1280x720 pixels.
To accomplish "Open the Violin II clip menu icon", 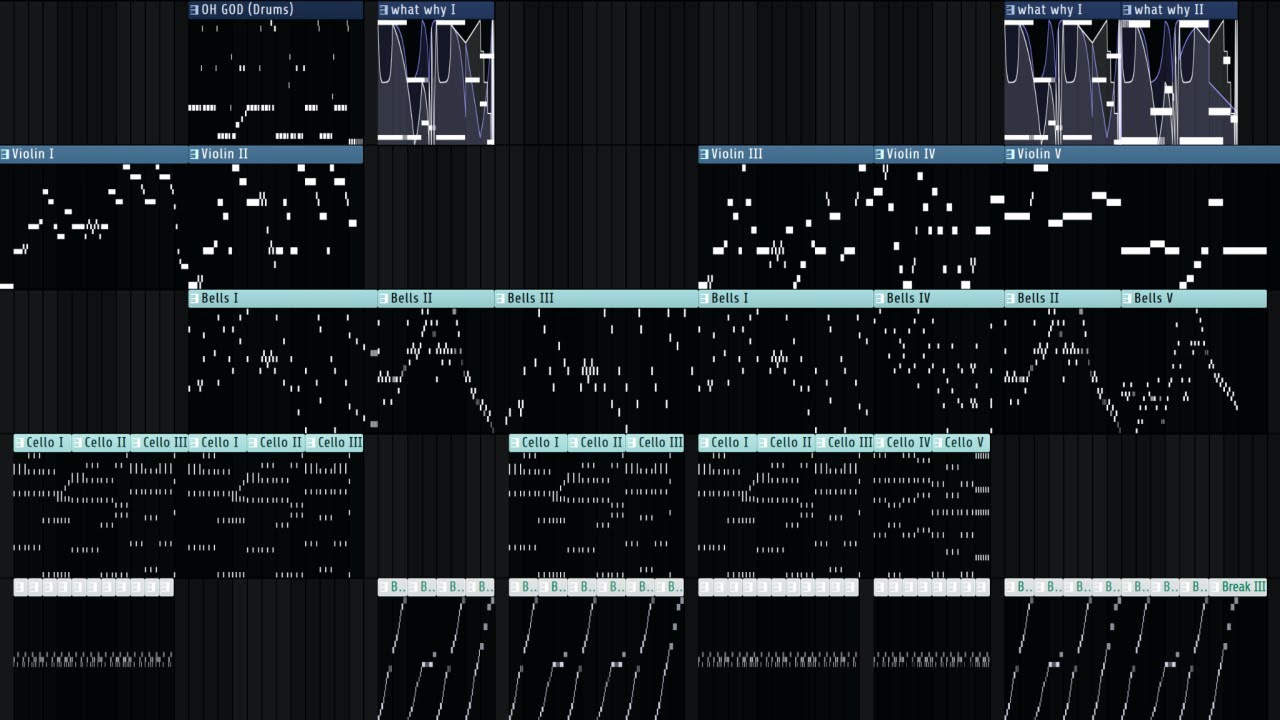I will click(195, 154).
